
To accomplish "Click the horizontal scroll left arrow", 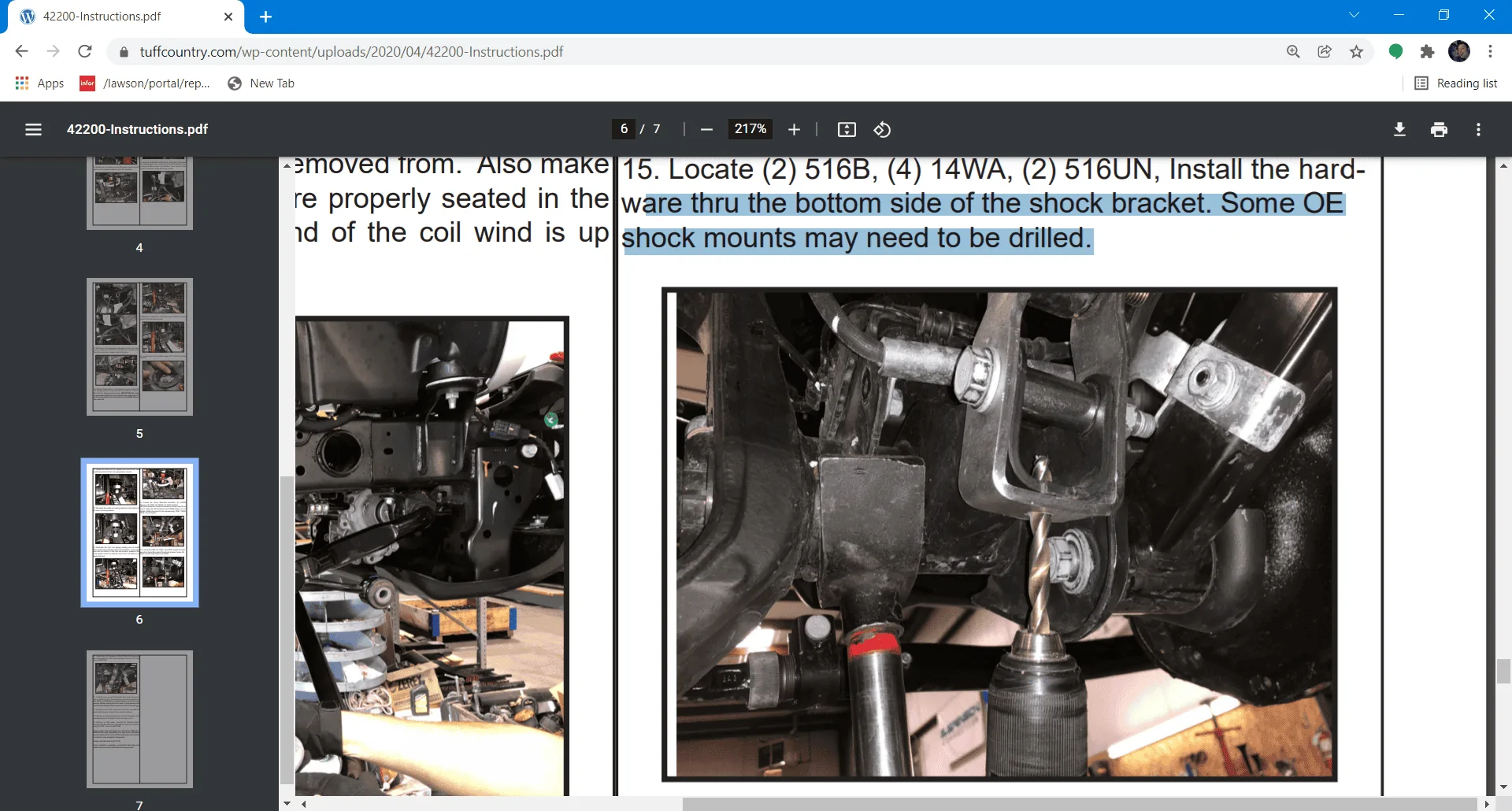I will 303,804.
